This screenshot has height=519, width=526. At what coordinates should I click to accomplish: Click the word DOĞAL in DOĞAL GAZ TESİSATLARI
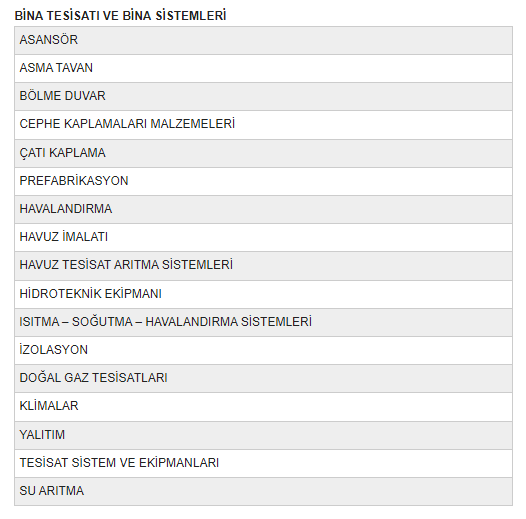40,377
